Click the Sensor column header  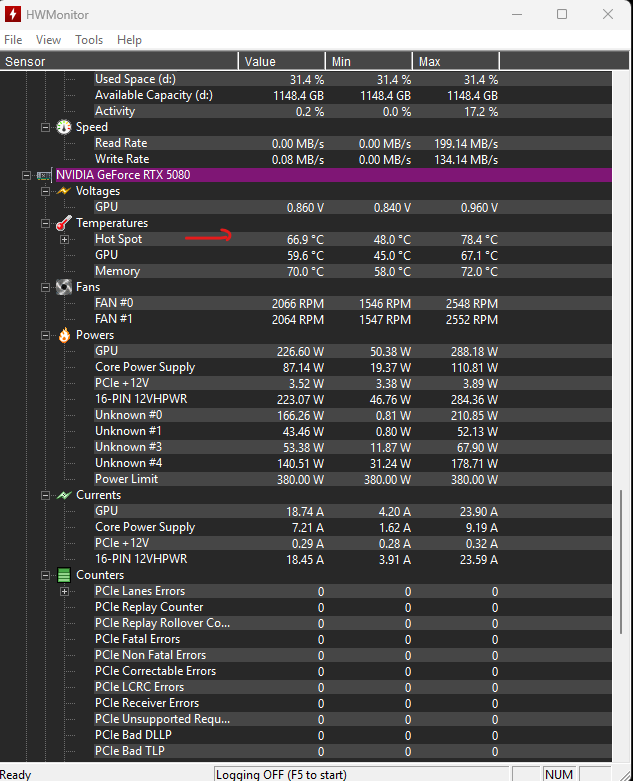pyautogui.click(x=119, y=61)
